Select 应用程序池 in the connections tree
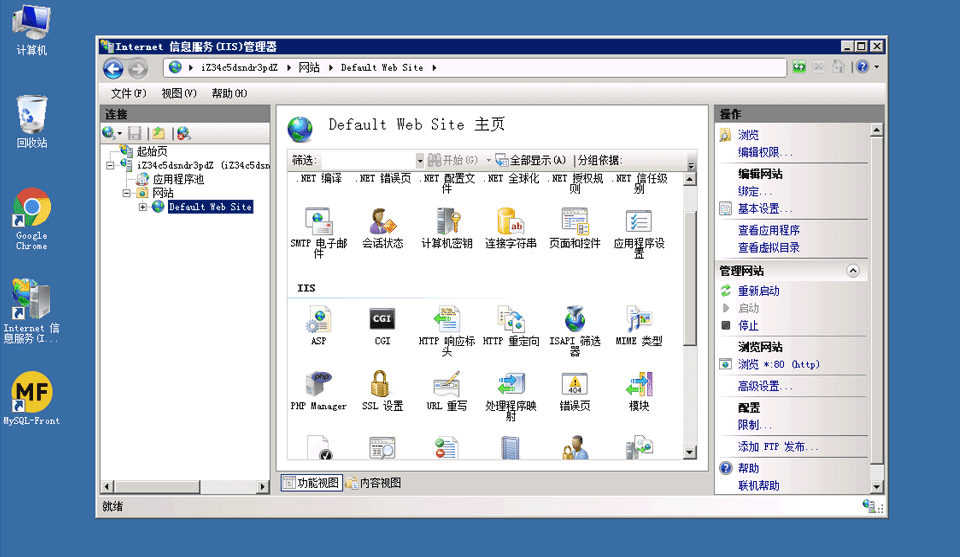The width and height of the screenshot is (960, 557). click(x=177, y=179)
